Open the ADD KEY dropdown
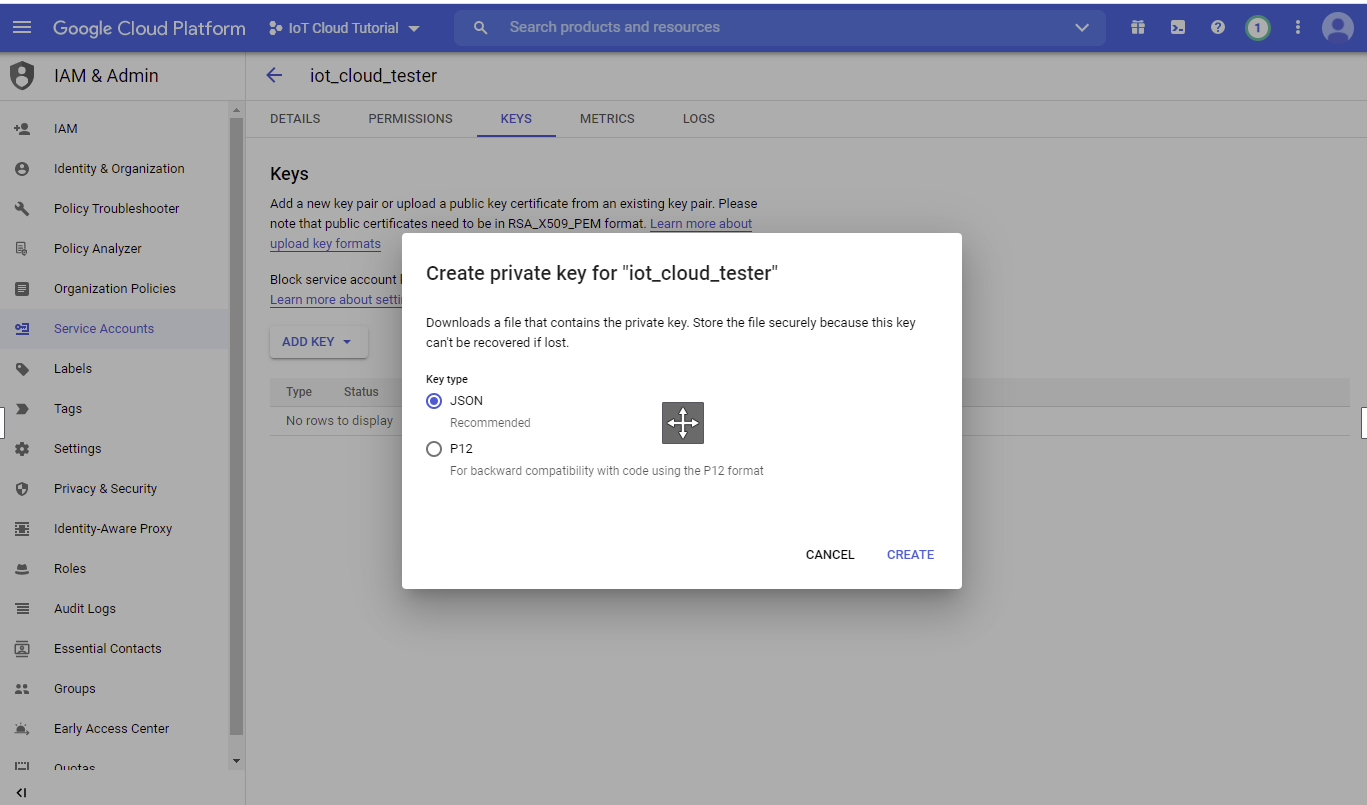Viewport: 1367px width, 805px height. click(x=318, y=342)
